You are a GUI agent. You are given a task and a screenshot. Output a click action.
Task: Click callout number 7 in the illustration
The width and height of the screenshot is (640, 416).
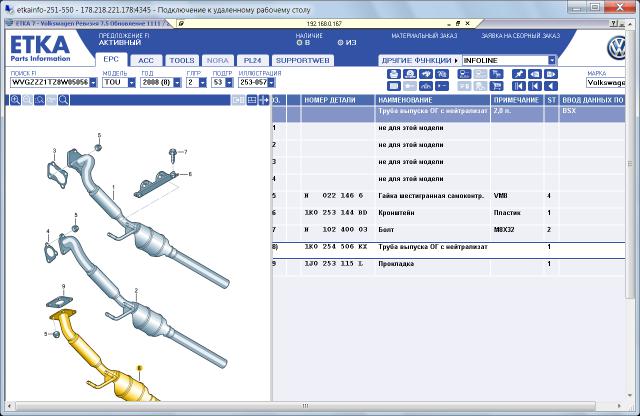click(x=185, y=152)
